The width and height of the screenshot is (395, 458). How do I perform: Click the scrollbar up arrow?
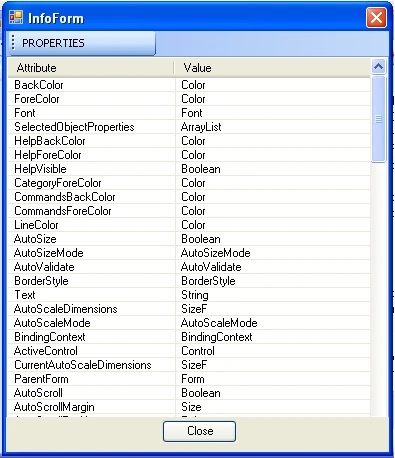[x=378, y=67]
